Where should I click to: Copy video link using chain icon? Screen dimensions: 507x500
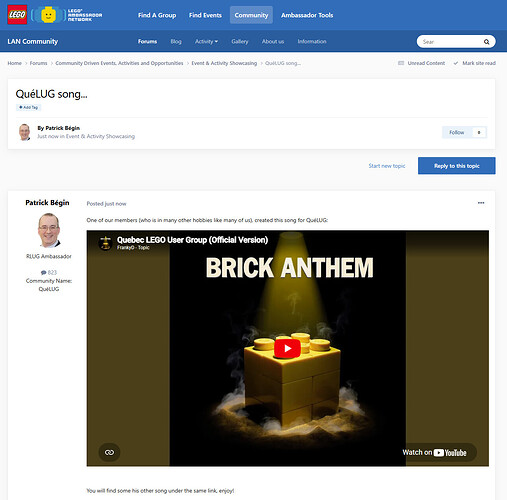tap(109, 452)
